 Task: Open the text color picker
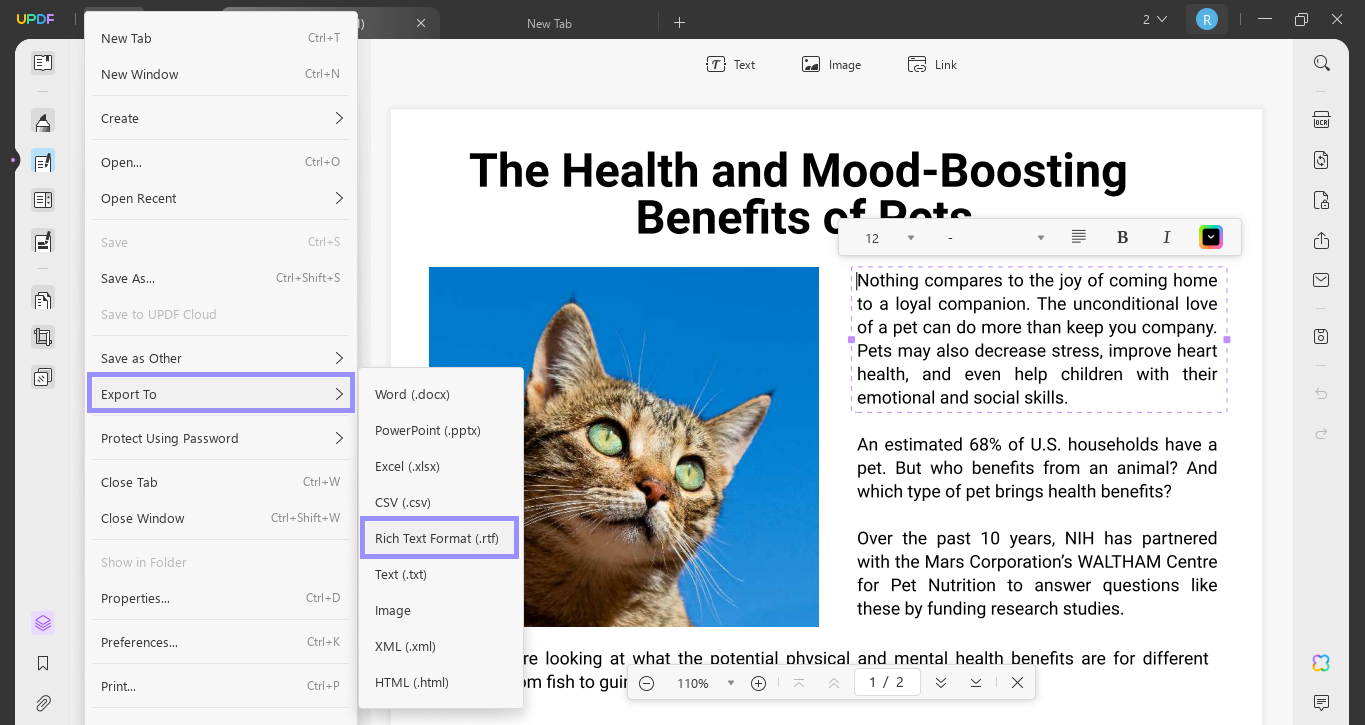pyautogui.click(x=1210, y=237)
